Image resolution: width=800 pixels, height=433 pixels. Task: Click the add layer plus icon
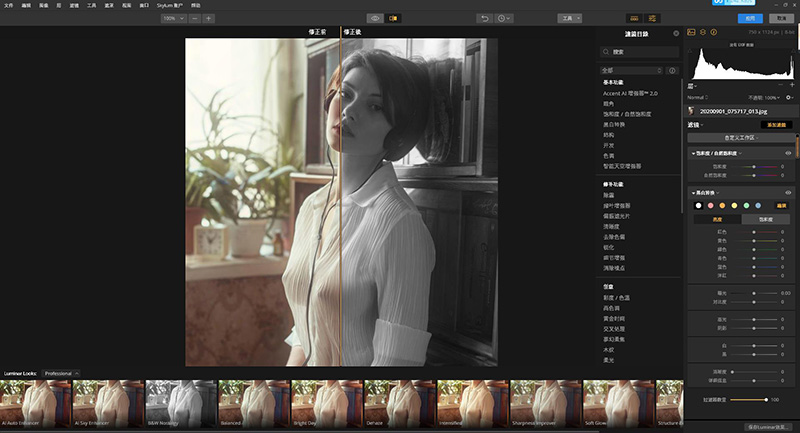[792, 85]
